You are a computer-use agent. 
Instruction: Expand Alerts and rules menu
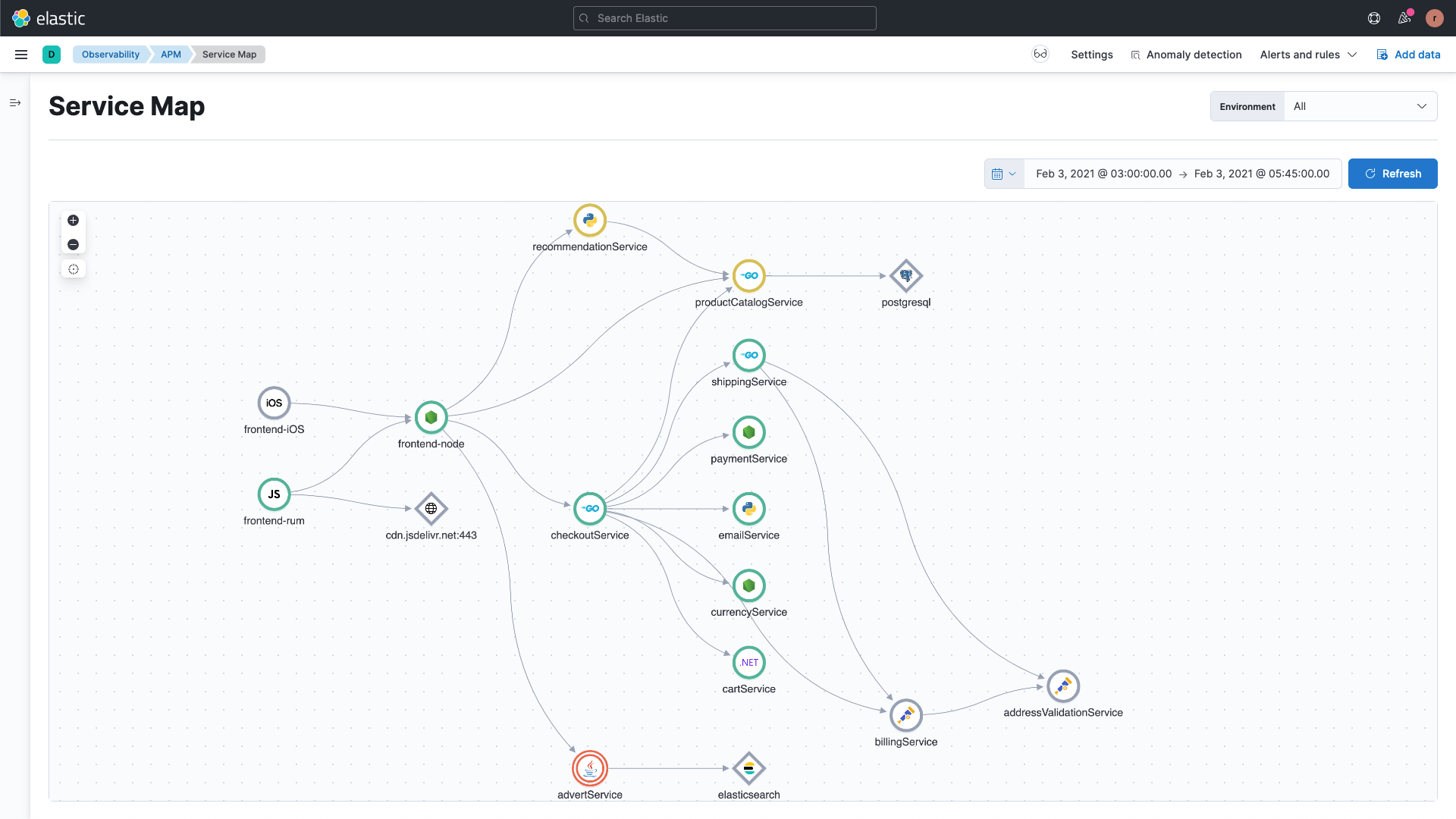pos(1308,55)
